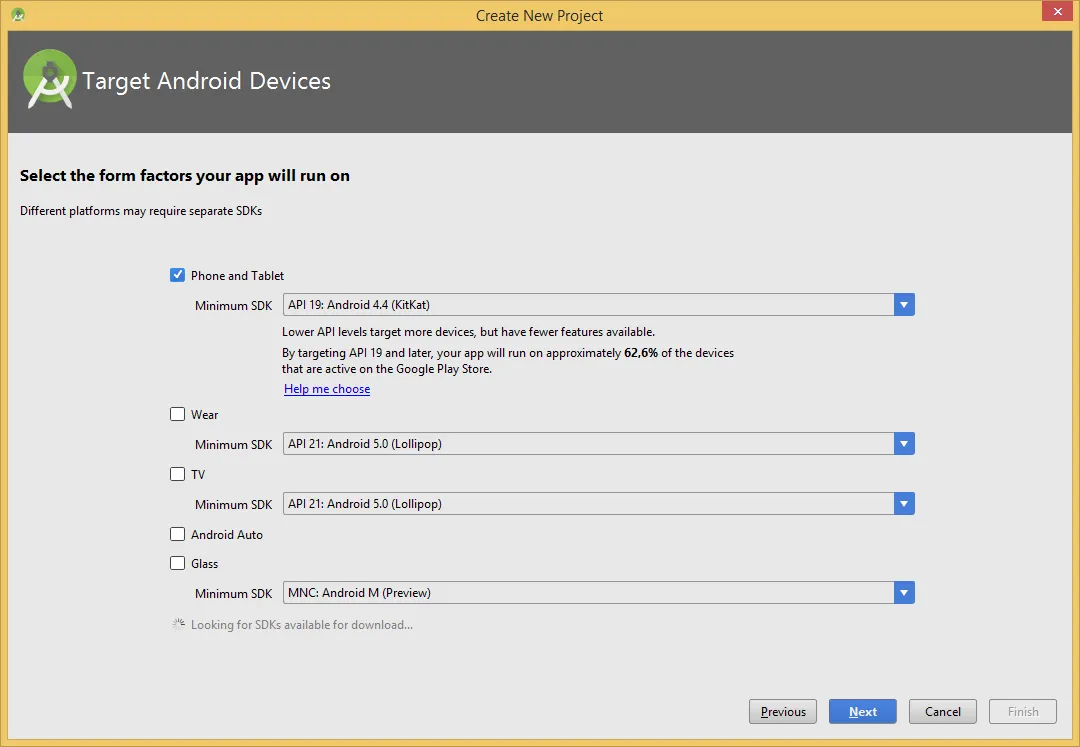
Task: Check the Android Auto option
Action: click(x=178, y=534)
